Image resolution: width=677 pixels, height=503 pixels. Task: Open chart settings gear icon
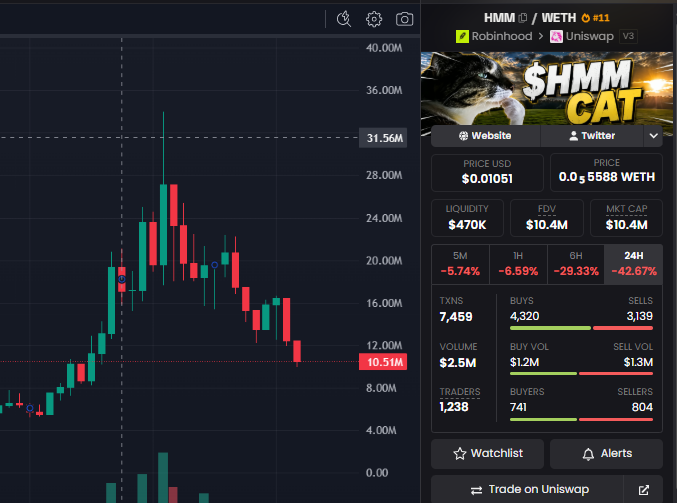pyautogui.click(x=374, y=19)
